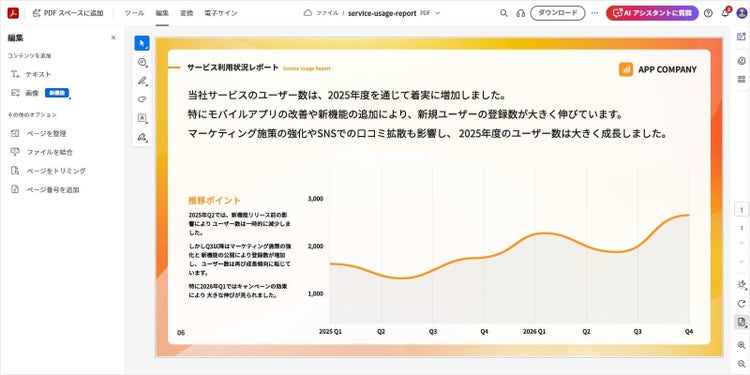
Task: Open the help question mark icon
Action: (x=708, y=13)
